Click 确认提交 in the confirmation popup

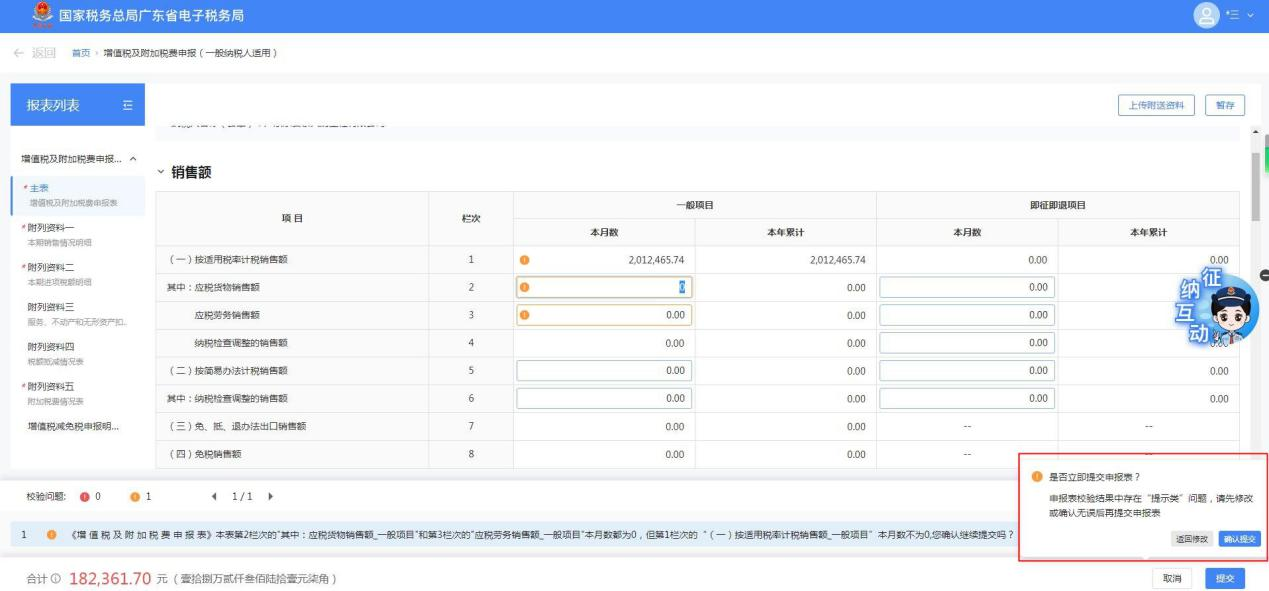(1239, 539)
